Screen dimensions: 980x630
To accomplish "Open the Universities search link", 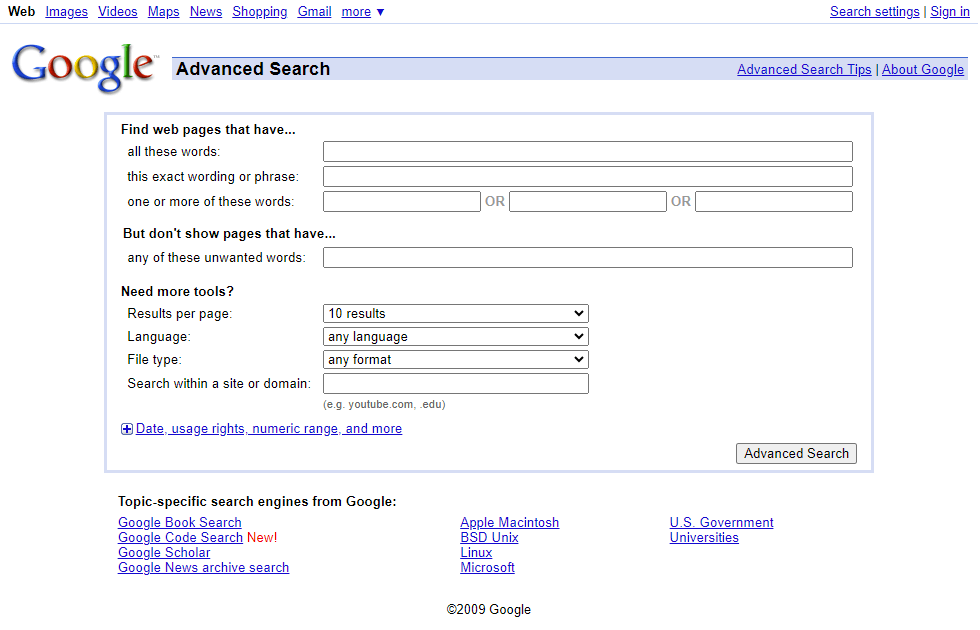I will [x=704, y=538].
